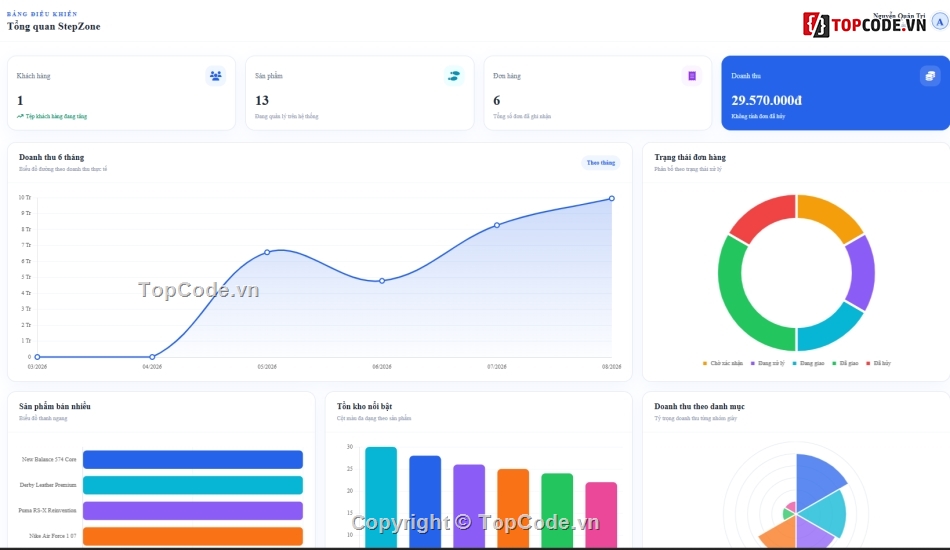Toggle Đang xử lý legend item

[x=767, y=363]
